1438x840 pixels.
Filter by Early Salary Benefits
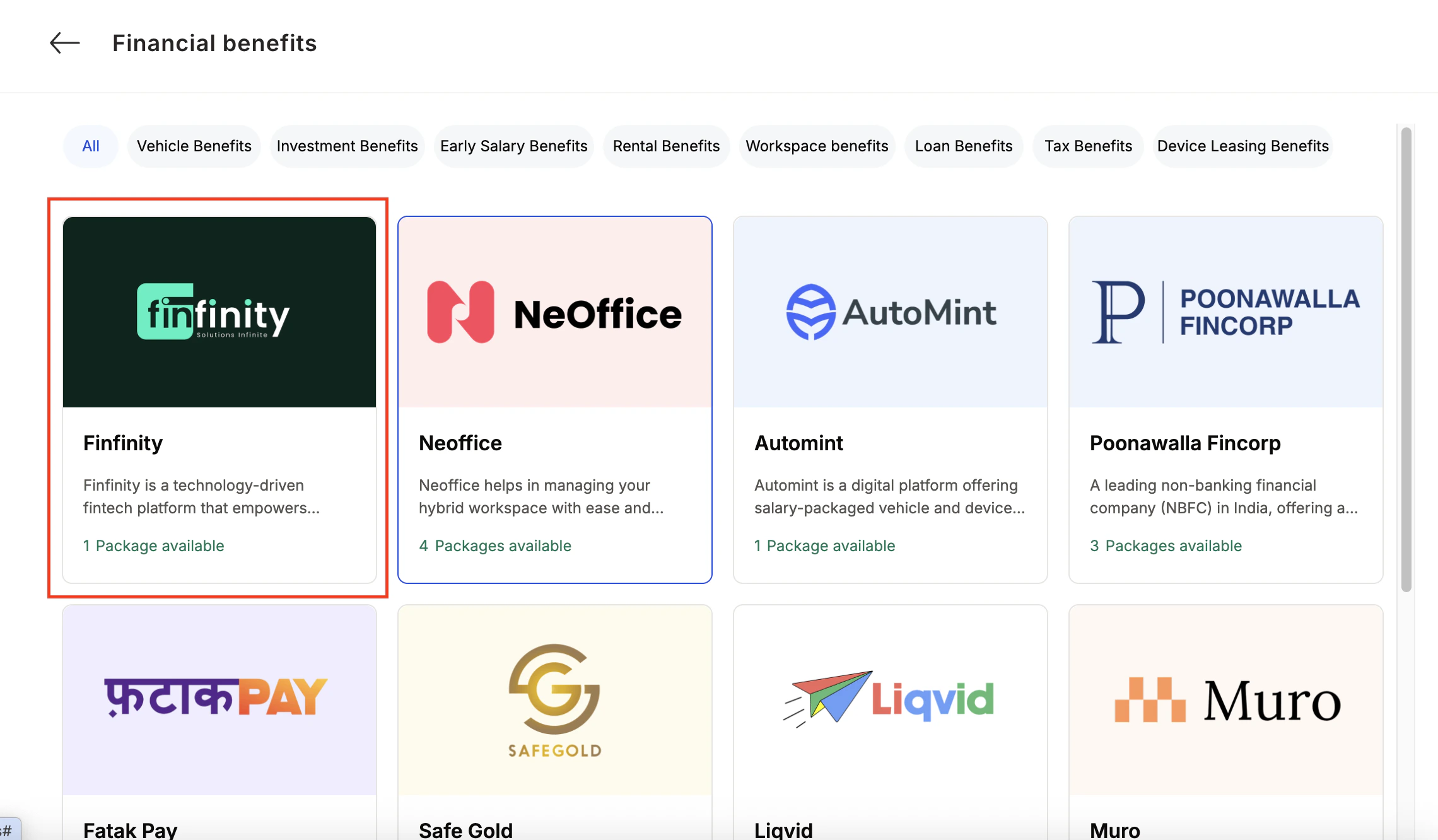tap(514, 146)
